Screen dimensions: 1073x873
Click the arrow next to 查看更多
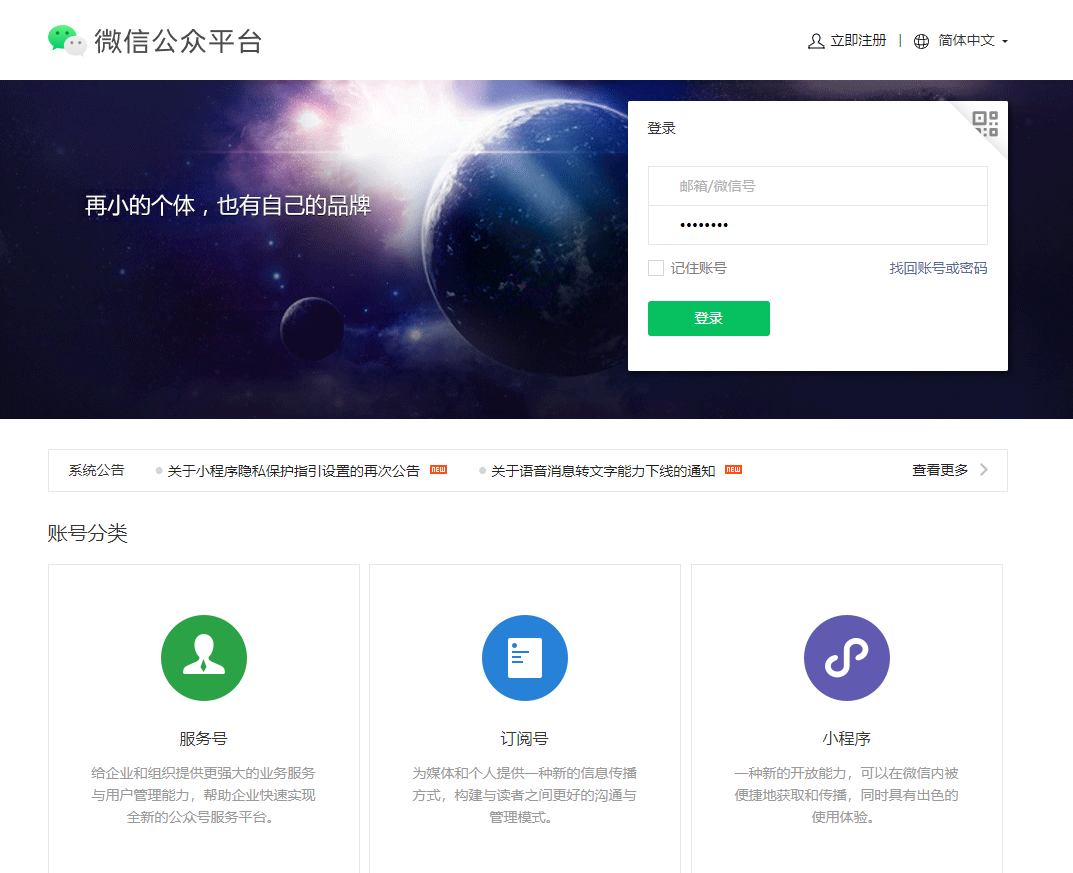click(984, 470)
